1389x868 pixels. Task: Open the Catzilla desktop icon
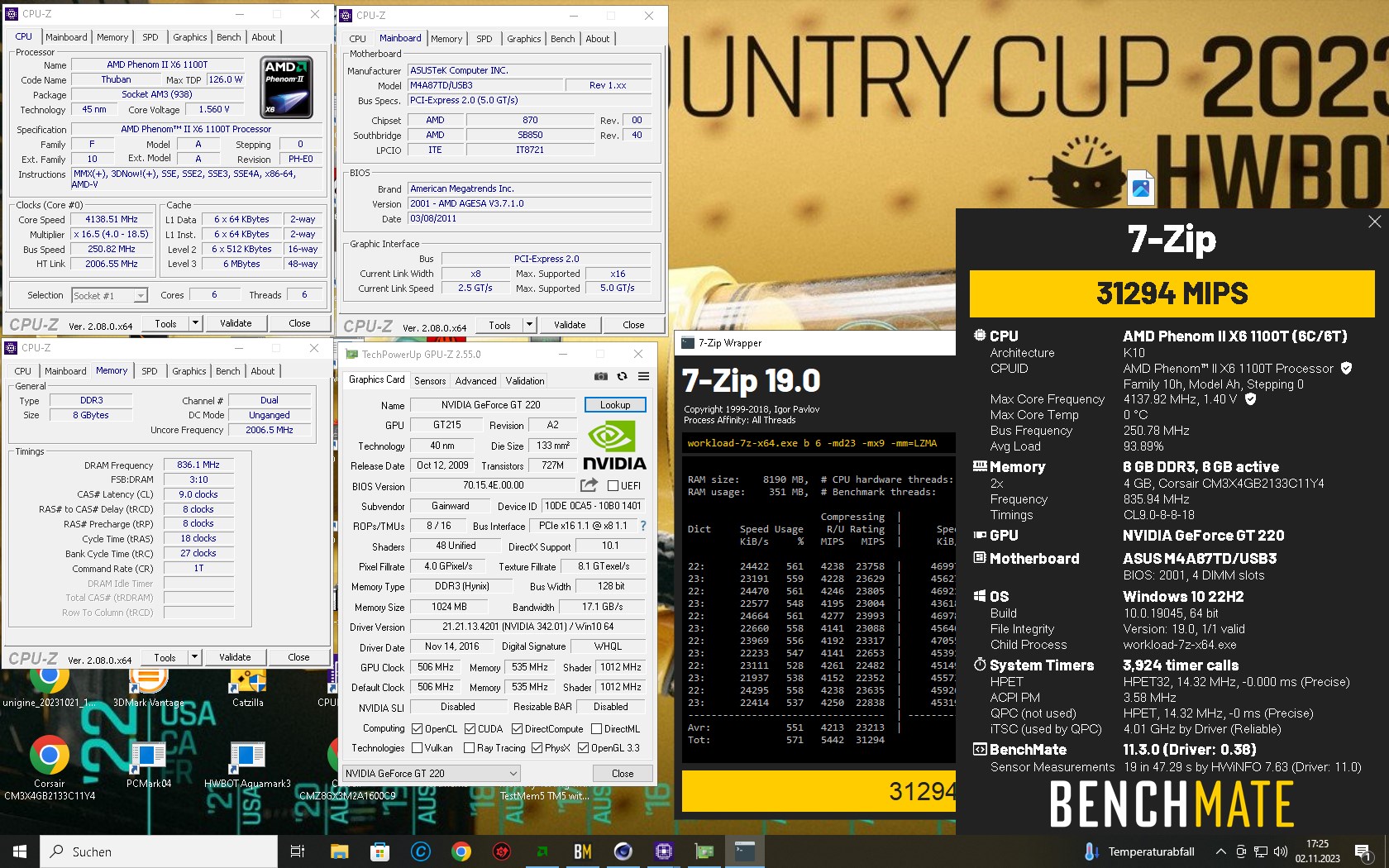[x=247, y=680]
